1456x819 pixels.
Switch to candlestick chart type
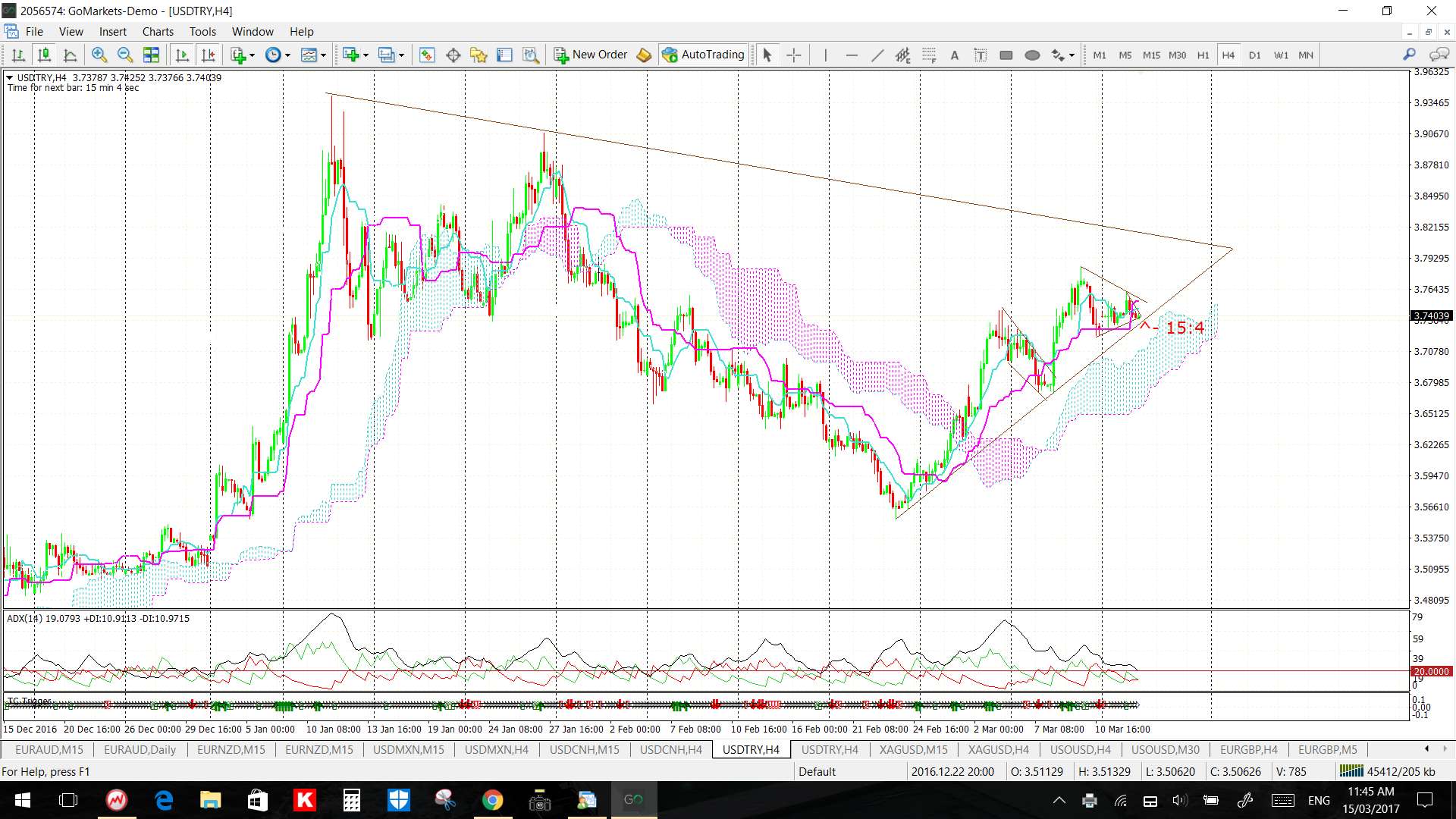pos(45,55)
